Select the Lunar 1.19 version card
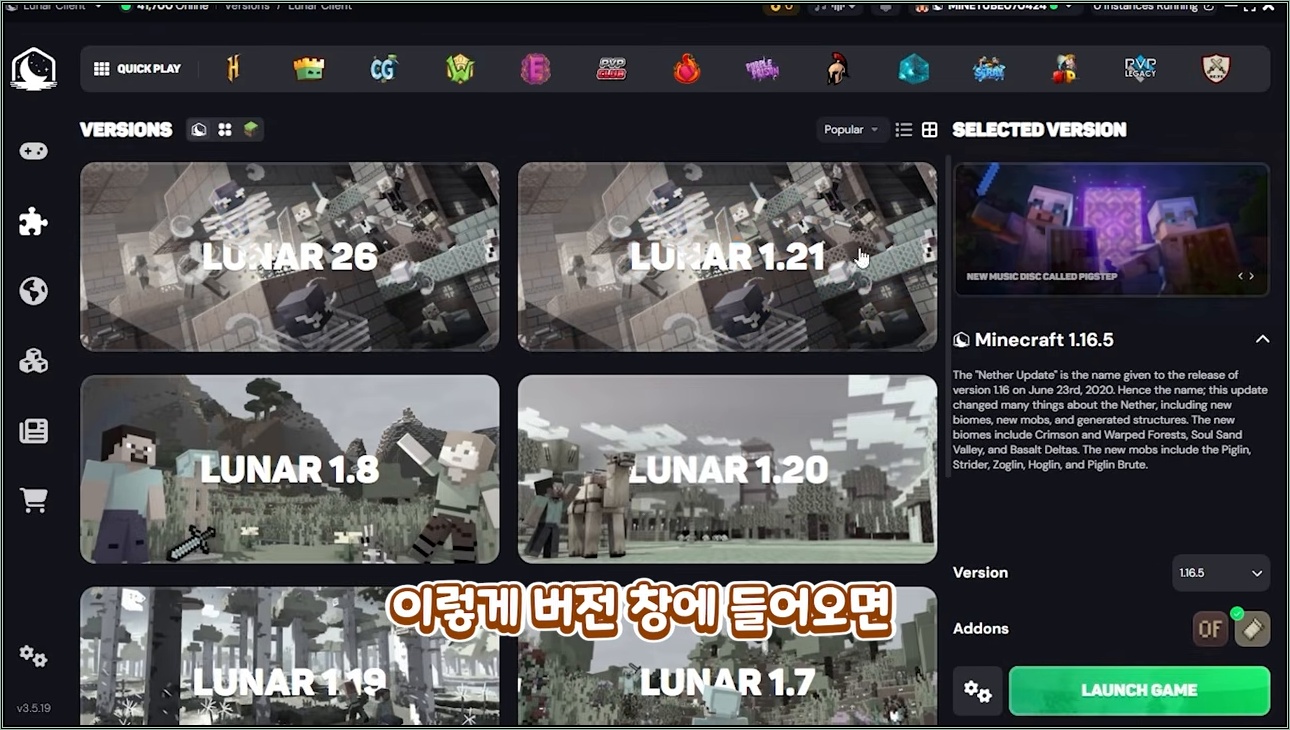1290x730 pixels. (x=290, y=656)
